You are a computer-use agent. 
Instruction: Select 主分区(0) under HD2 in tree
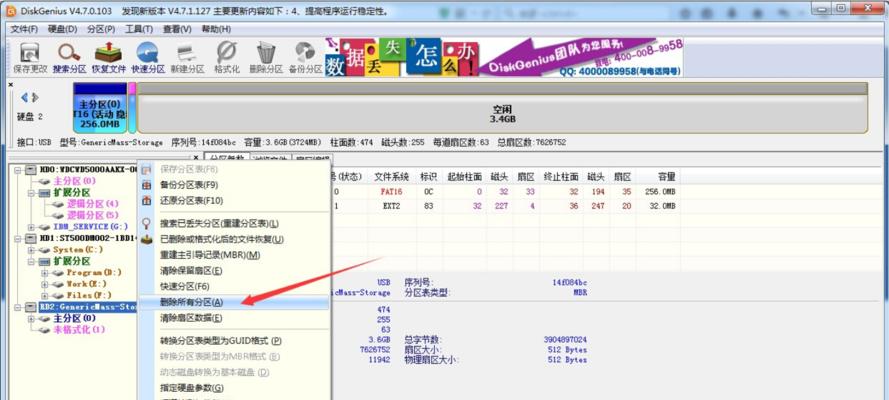74,318
